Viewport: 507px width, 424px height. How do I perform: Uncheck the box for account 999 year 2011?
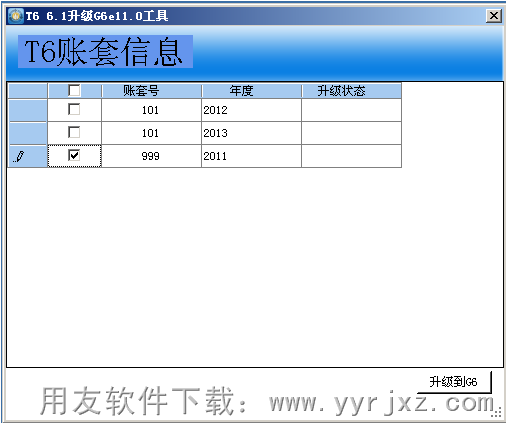coord(74,155)
